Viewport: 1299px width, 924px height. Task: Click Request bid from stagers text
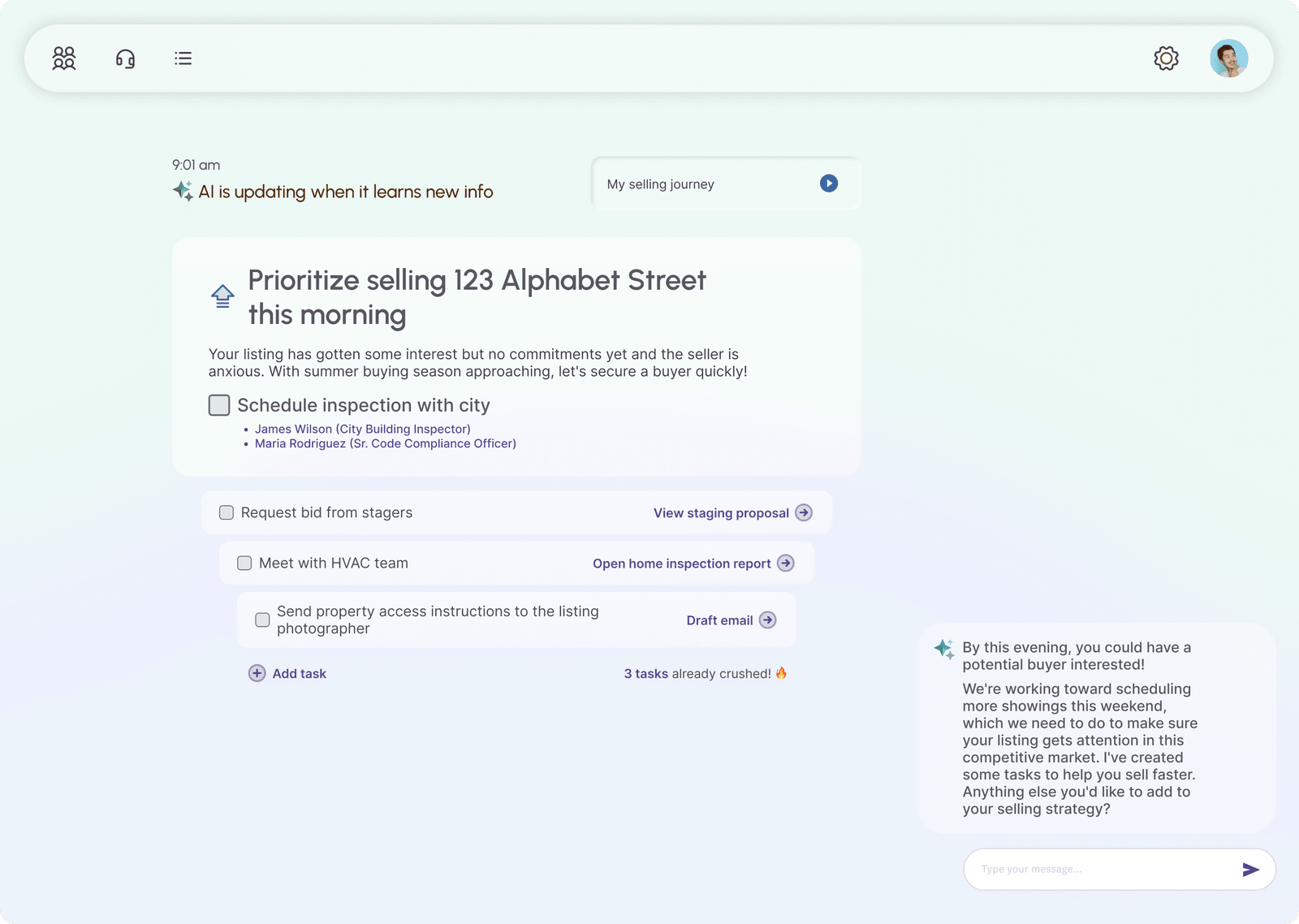tap(326, 512)
